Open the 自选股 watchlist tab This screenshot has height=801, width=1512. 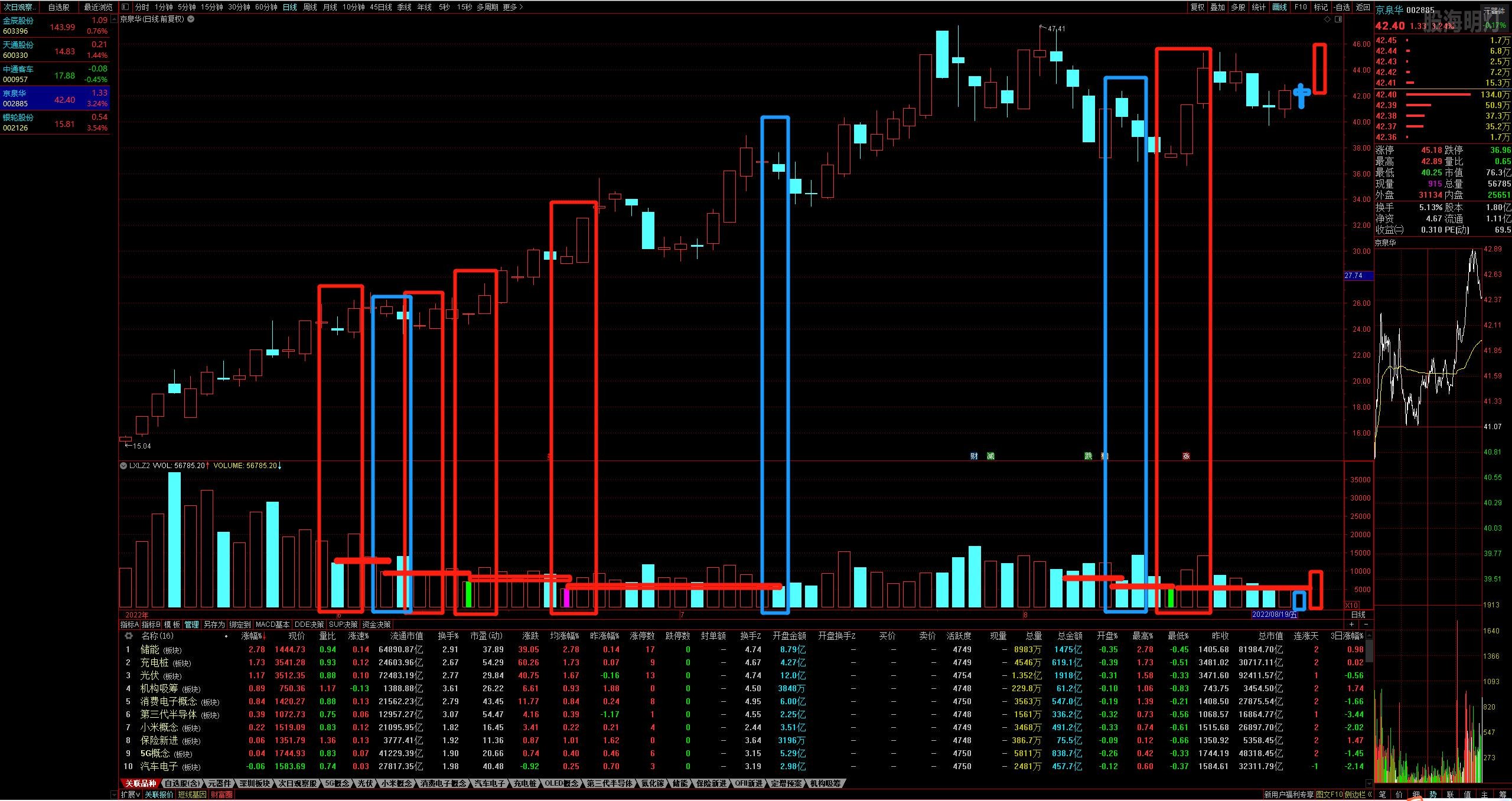[x=58, y=7]
